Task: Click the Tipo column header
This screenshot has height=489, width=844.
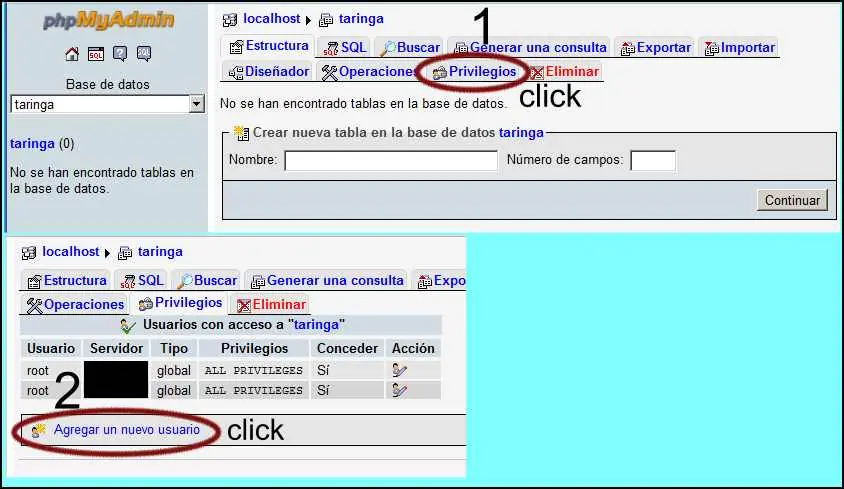Action: coord(174,348)
